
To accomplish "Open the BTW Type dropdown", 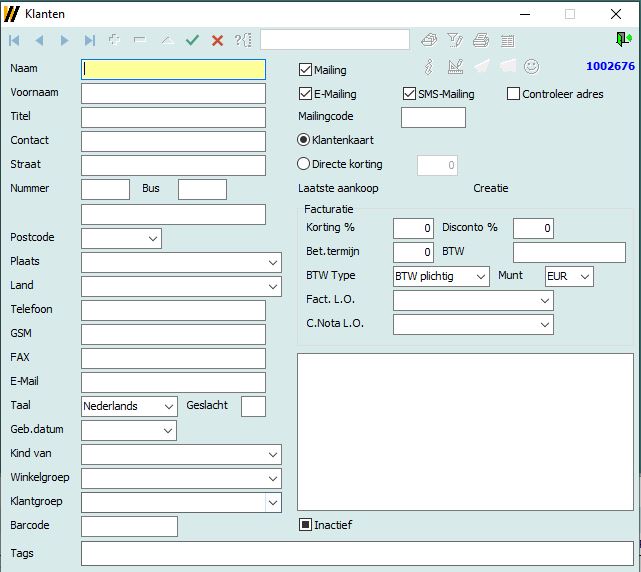I will click(480, 277).
